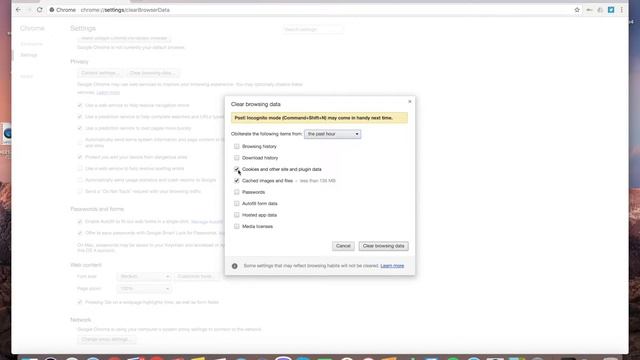Select Settings in the left sidebar
This screenshot has width=640, height=360.
[x=29, y=55]
